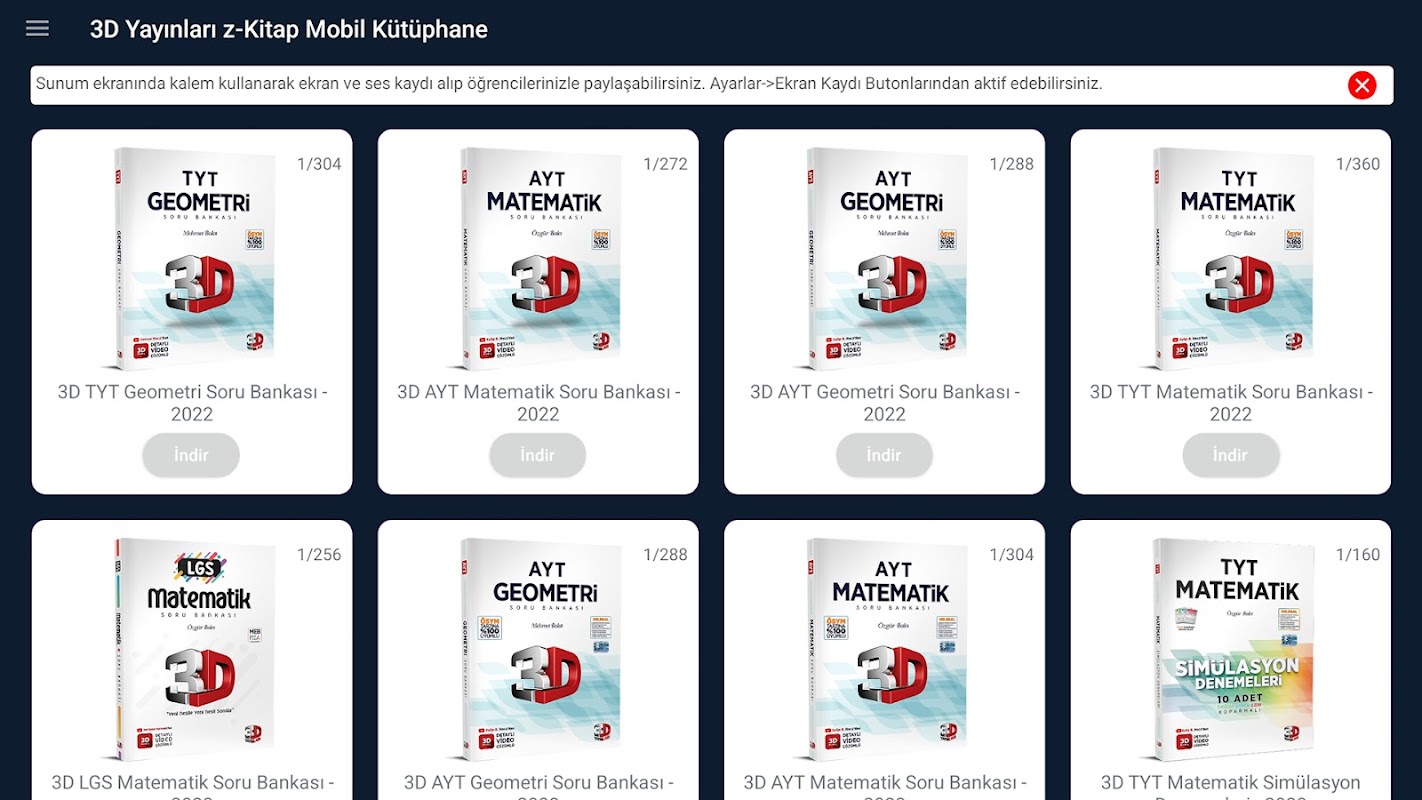Open the TYT Matematik Simülasyon Denemeleri cover
Screen dimensions: 1422x800
[1230, 650]
